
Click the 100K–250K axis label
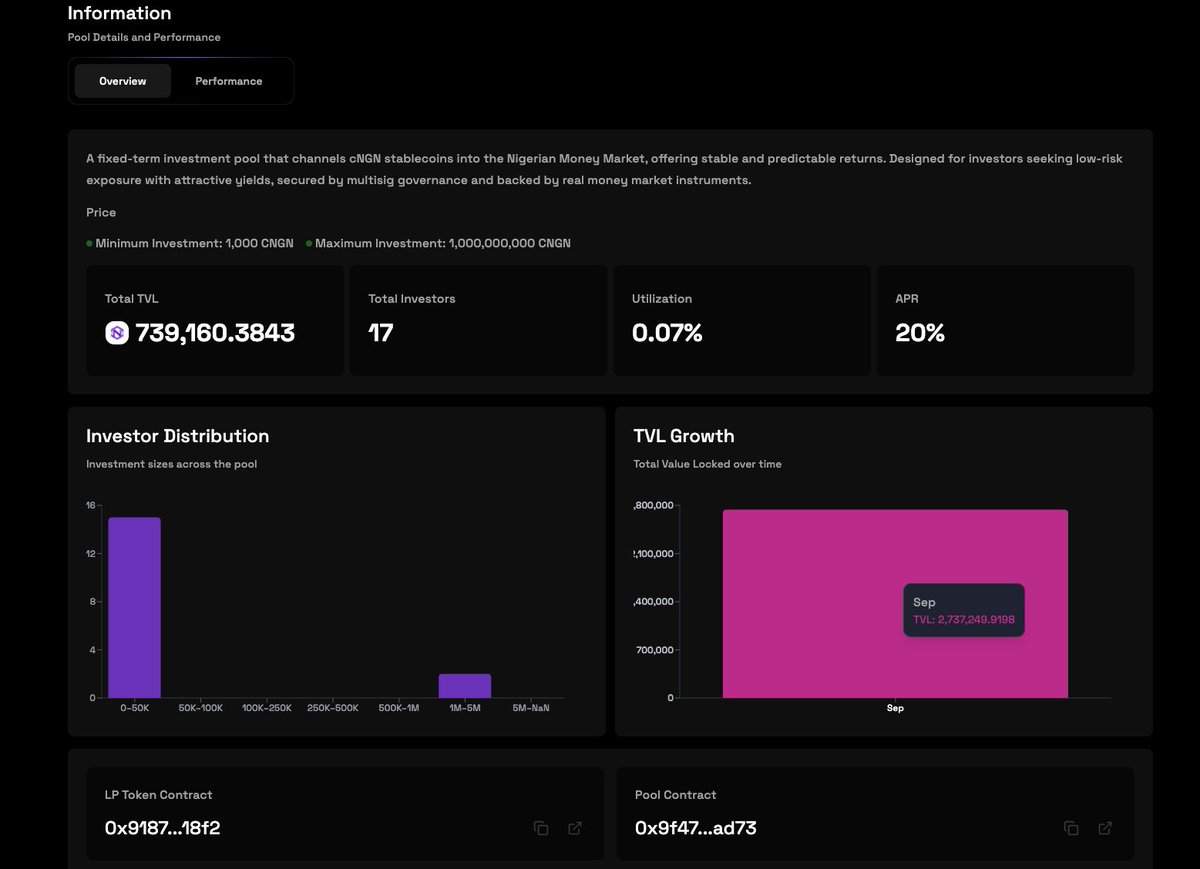(267, 708)
